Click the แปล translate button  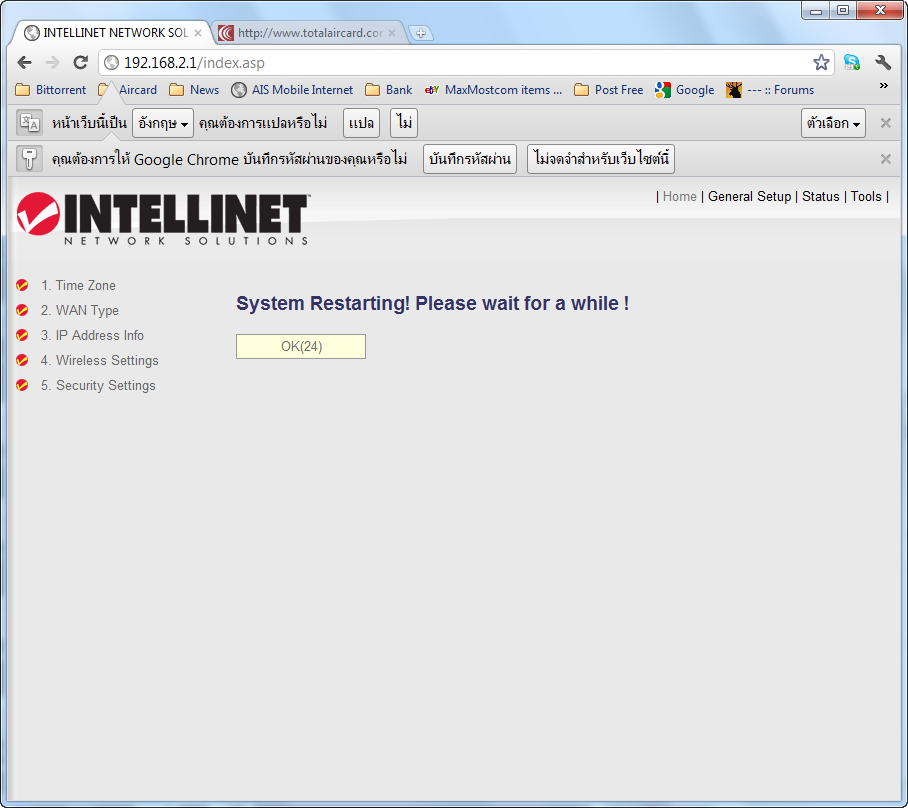pos(361,123)
